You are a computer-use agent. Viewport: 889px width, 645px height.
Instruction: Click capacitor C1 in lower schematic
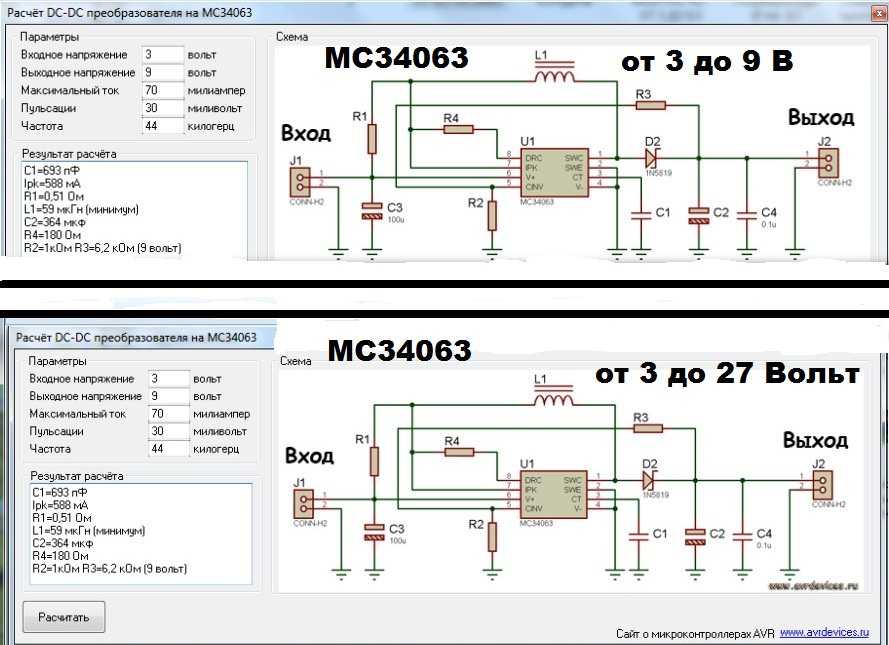click(638, 536)
